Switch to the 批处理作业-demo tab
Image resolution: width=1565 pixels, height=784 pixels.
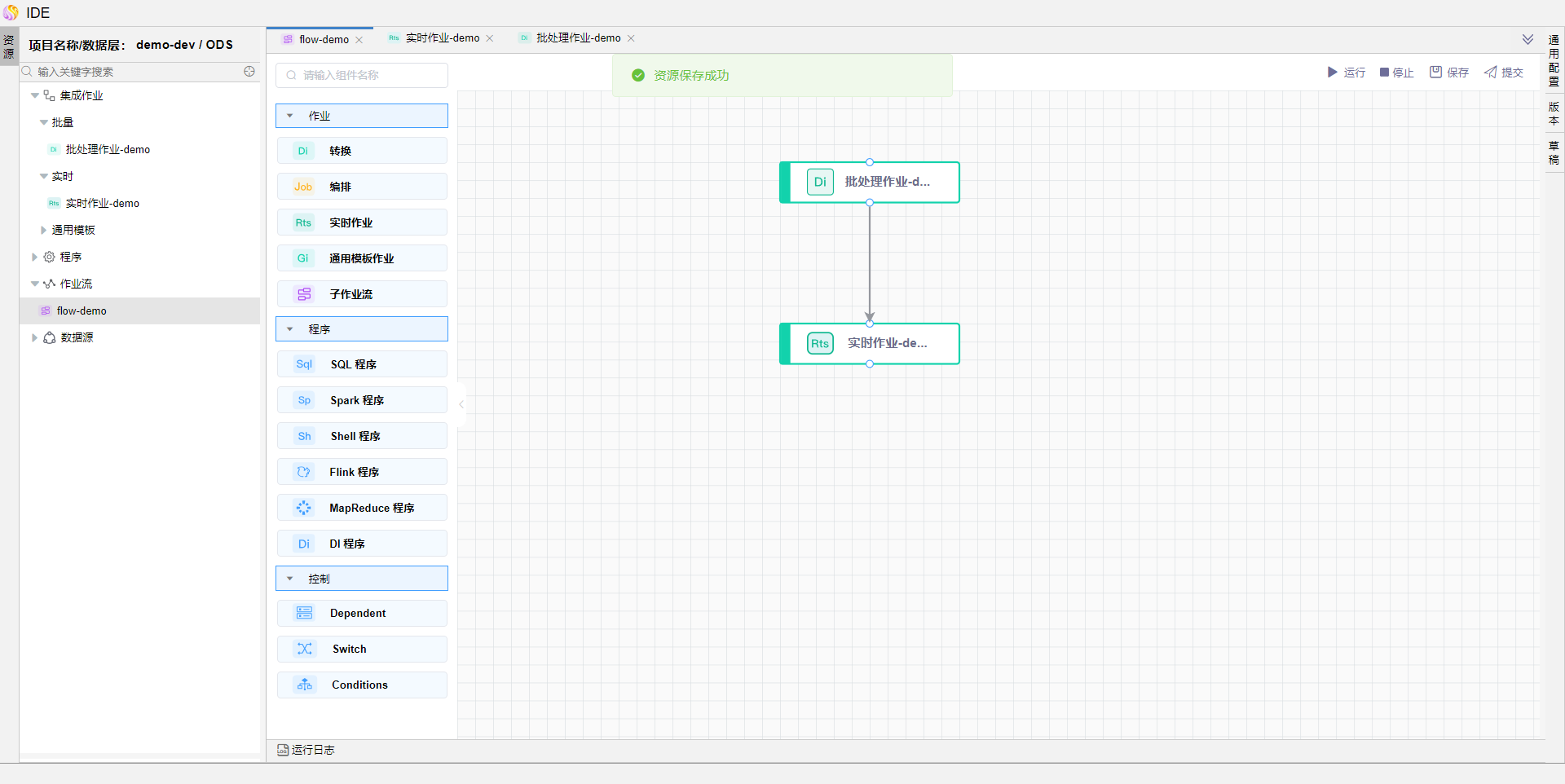[578, 38]
